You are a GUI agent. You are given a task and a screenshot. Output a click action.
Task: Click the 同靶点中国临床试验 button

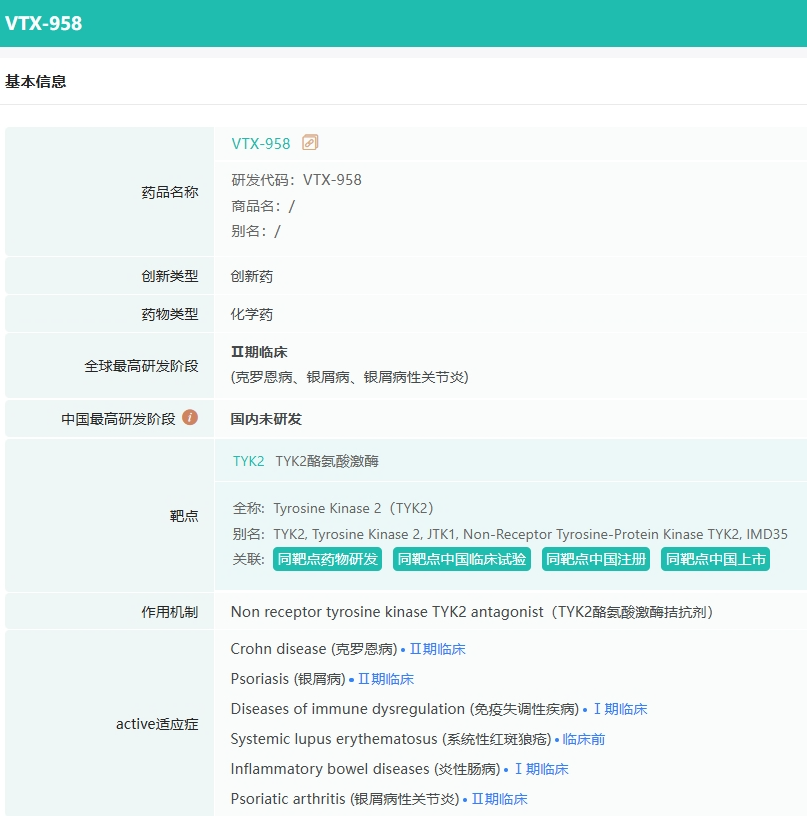[x=461, y=559]
